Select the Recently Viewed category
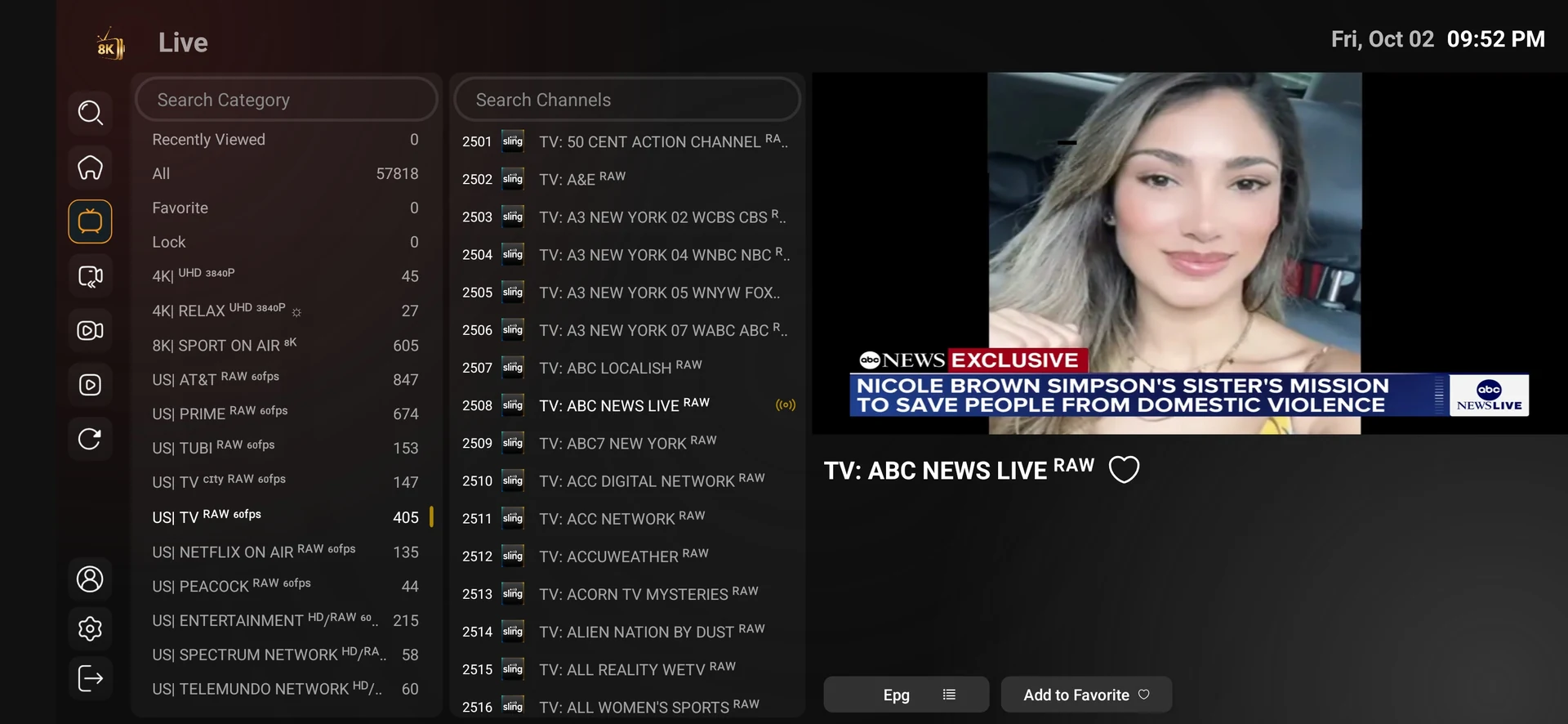Screen dimensions: 1568x724 point(286,140)
